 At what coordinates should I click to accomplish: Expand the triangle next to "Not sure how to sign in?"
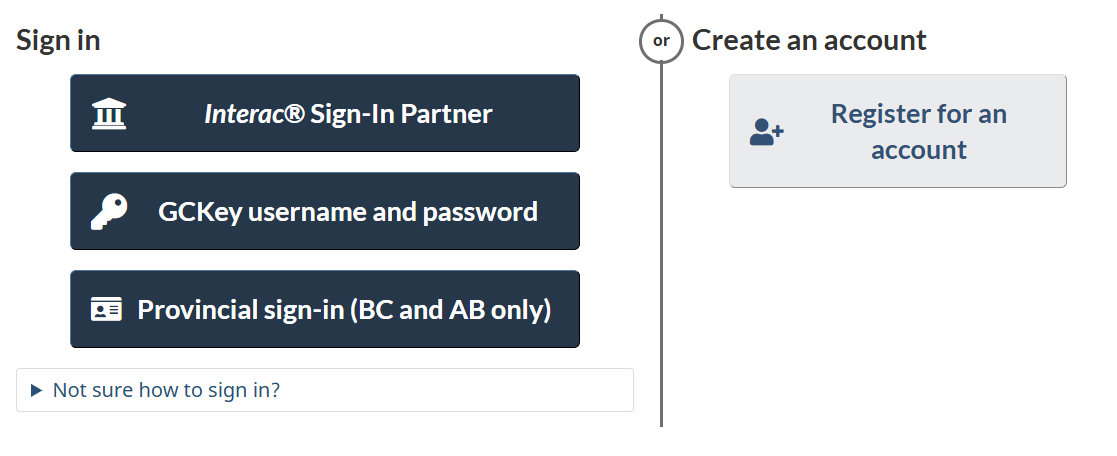pos(37,390)
